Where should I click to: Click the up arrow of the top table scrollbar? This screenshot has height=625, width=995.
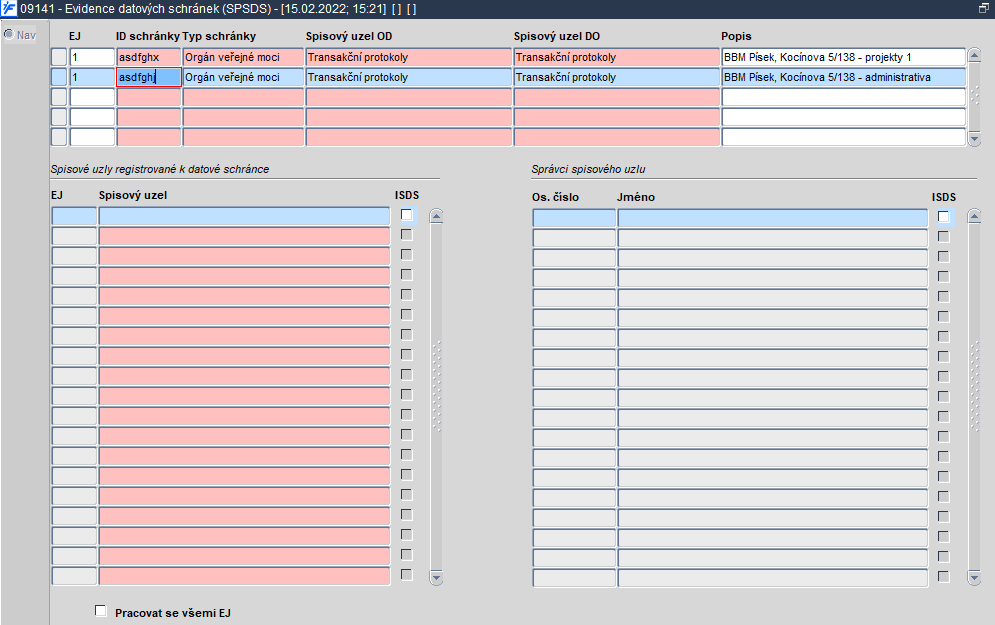[975, 56]
